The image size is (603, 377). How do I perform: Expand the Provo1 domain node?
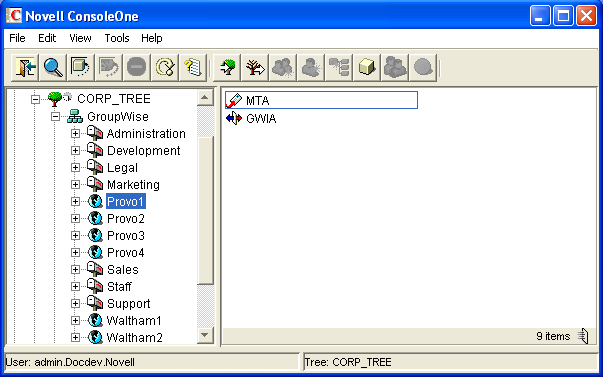click(75, 202)
